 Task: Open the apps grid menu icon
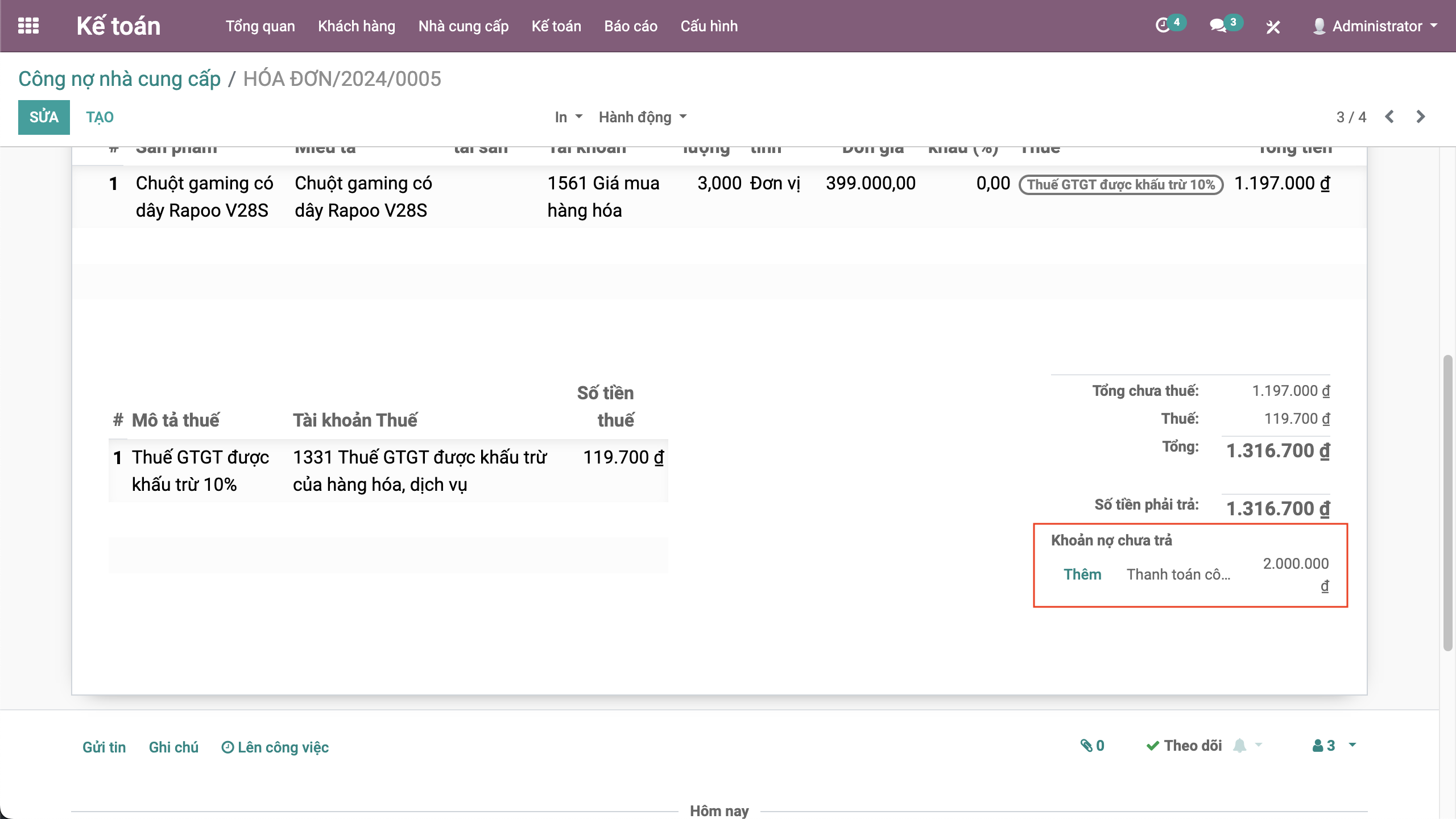tap(28, 26)
